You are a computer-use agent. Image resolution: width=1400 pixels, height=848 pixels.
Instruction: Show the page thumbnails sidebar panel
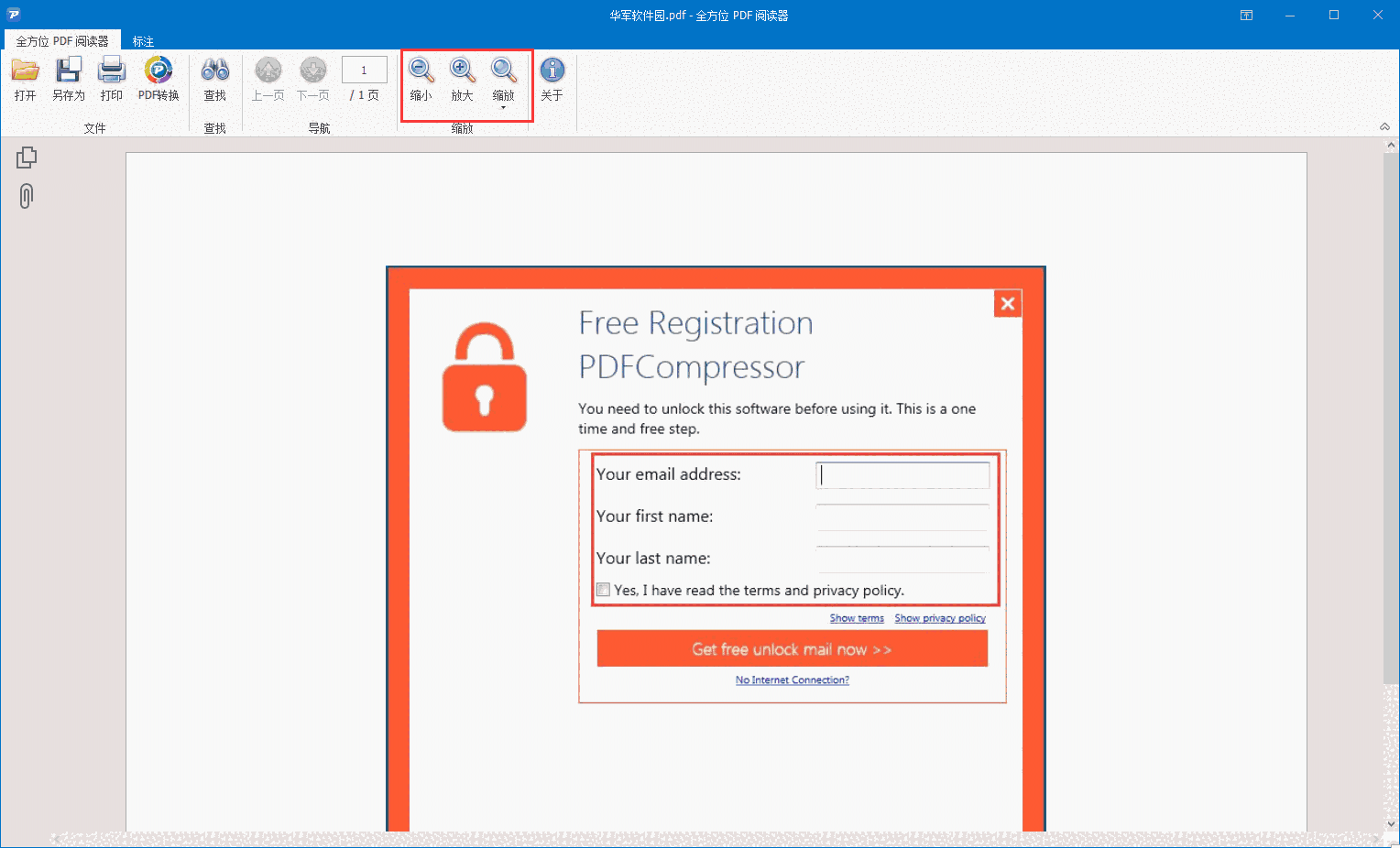click(27, 158)
